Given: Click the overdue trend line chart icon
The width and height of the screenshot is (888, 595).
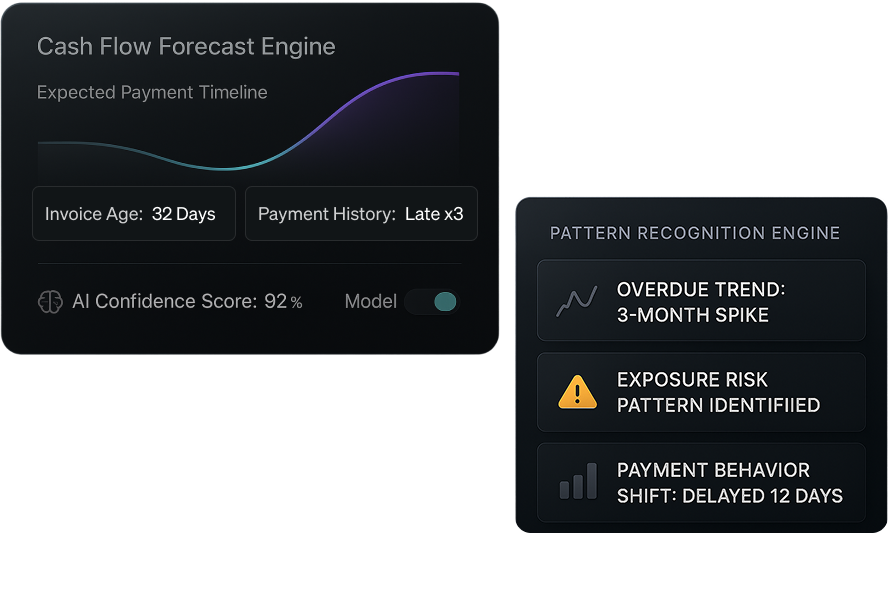Looking at the screenshot, I should coord(577,301).
